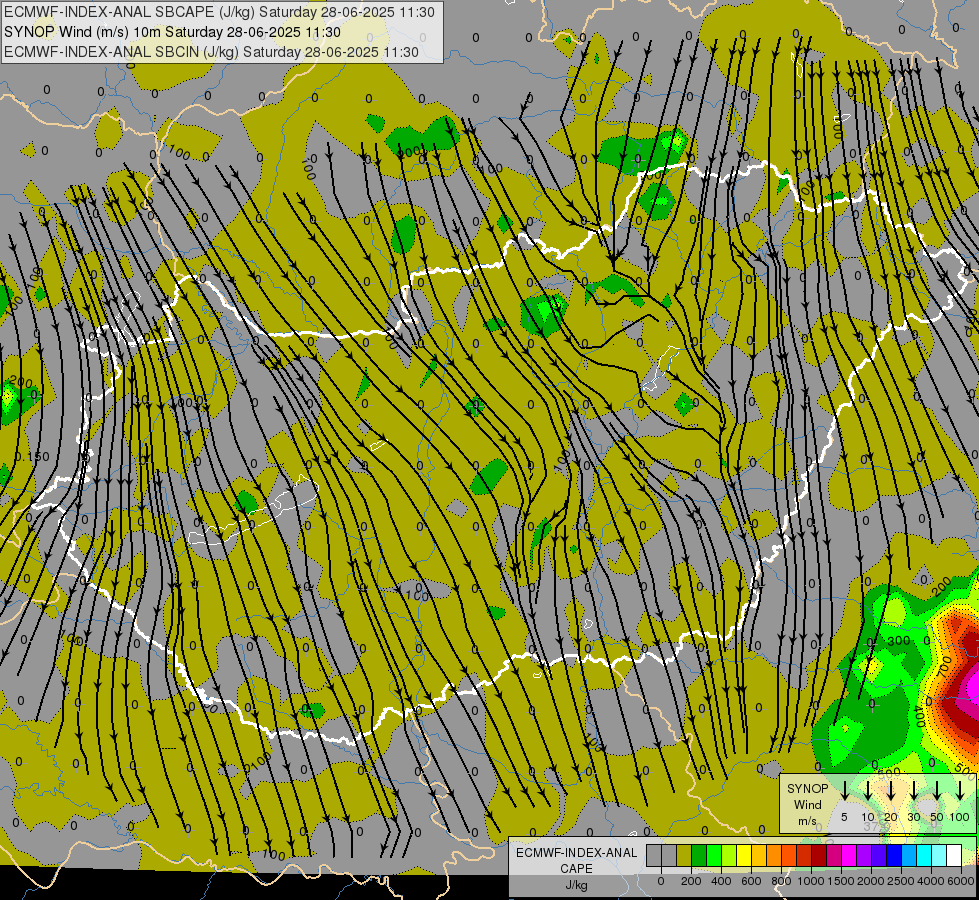This screenshot has width=979, height=900.
Task: Select the cyan swatch left of 4000
Action: coord(923,855)
